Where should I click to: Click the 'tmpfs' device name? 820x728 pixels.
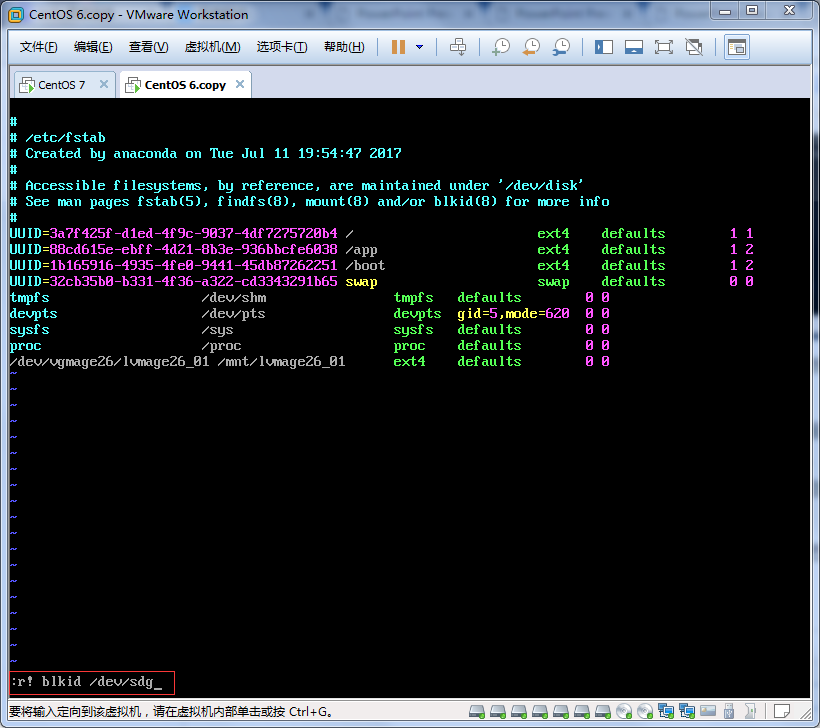pos(30,298)
